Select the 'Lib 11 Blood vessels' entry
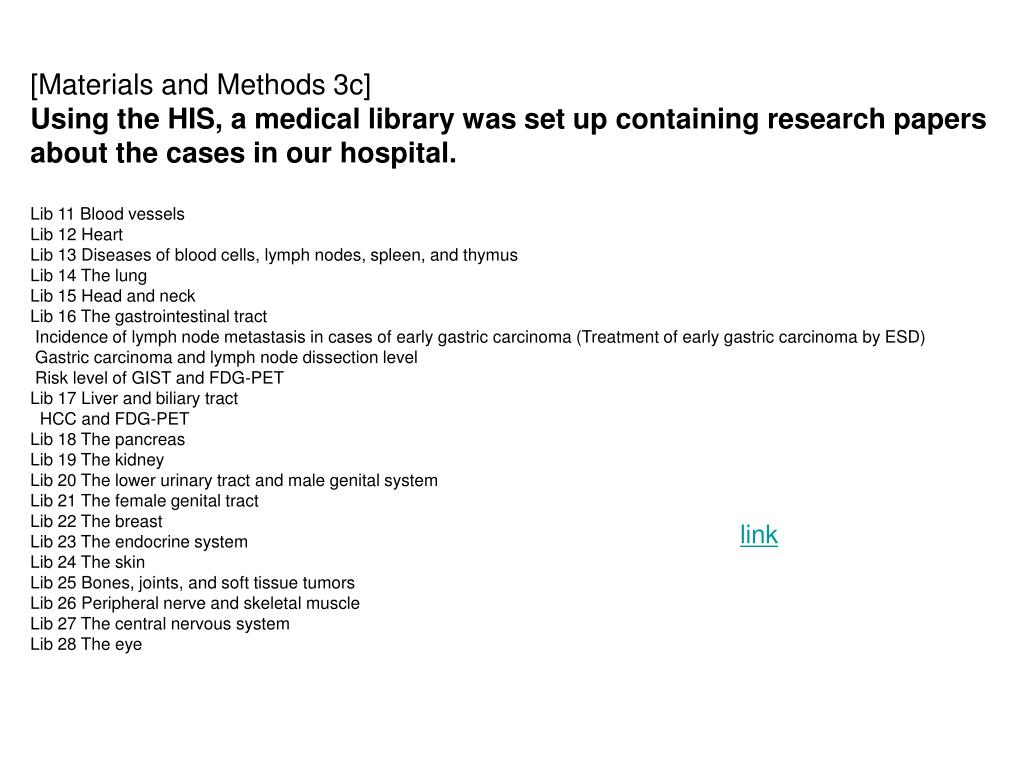Viewport: 1024px width, 768px height. point(107,214)
